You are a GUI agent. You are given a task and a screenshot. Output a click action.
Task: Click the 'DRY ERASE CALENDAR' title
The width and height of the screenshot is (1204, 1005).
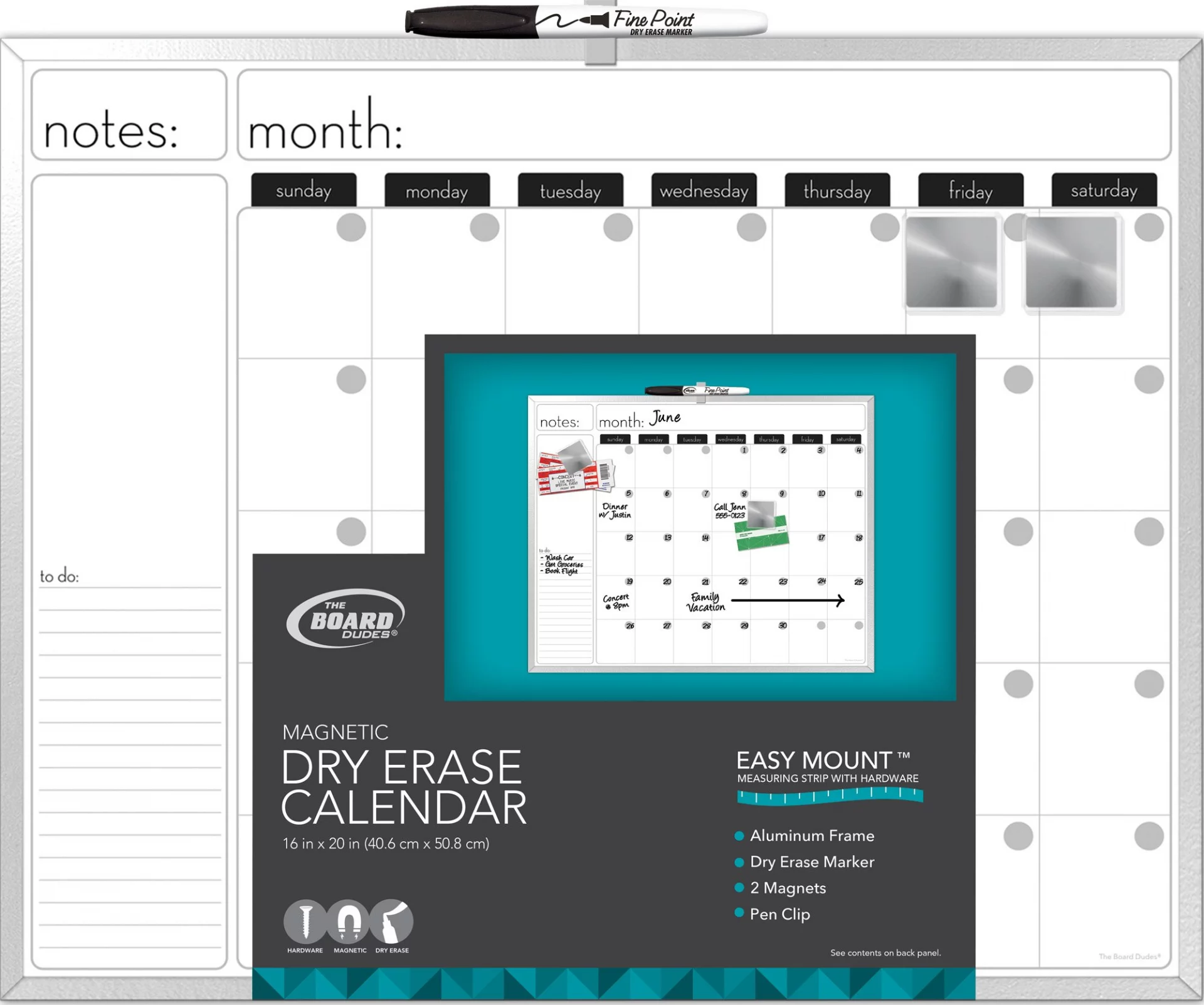tap(404, 787)
